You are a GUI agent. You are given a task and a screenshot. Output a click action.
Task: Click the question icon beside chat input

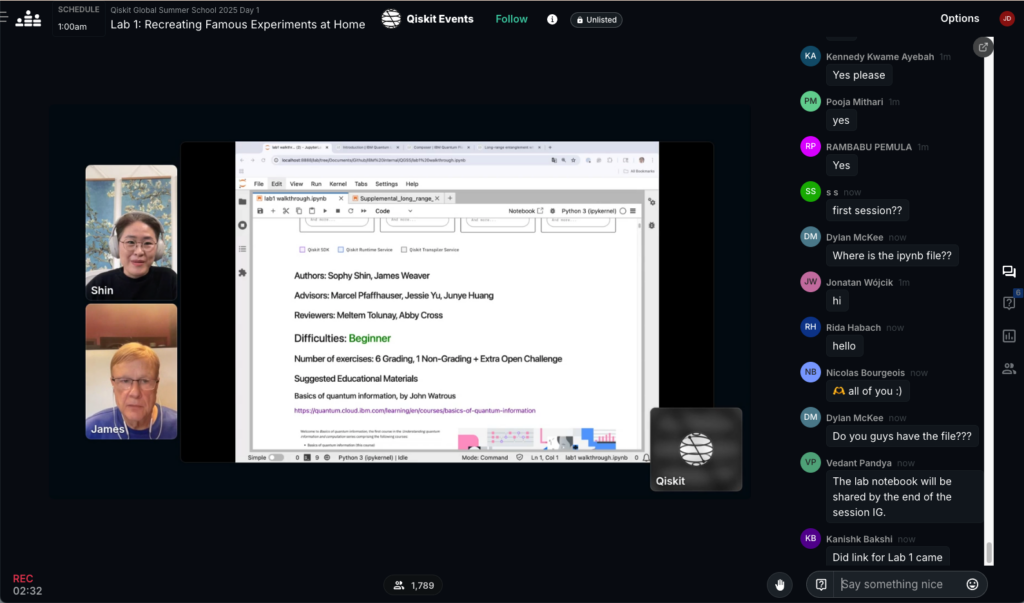coord(821,584)
